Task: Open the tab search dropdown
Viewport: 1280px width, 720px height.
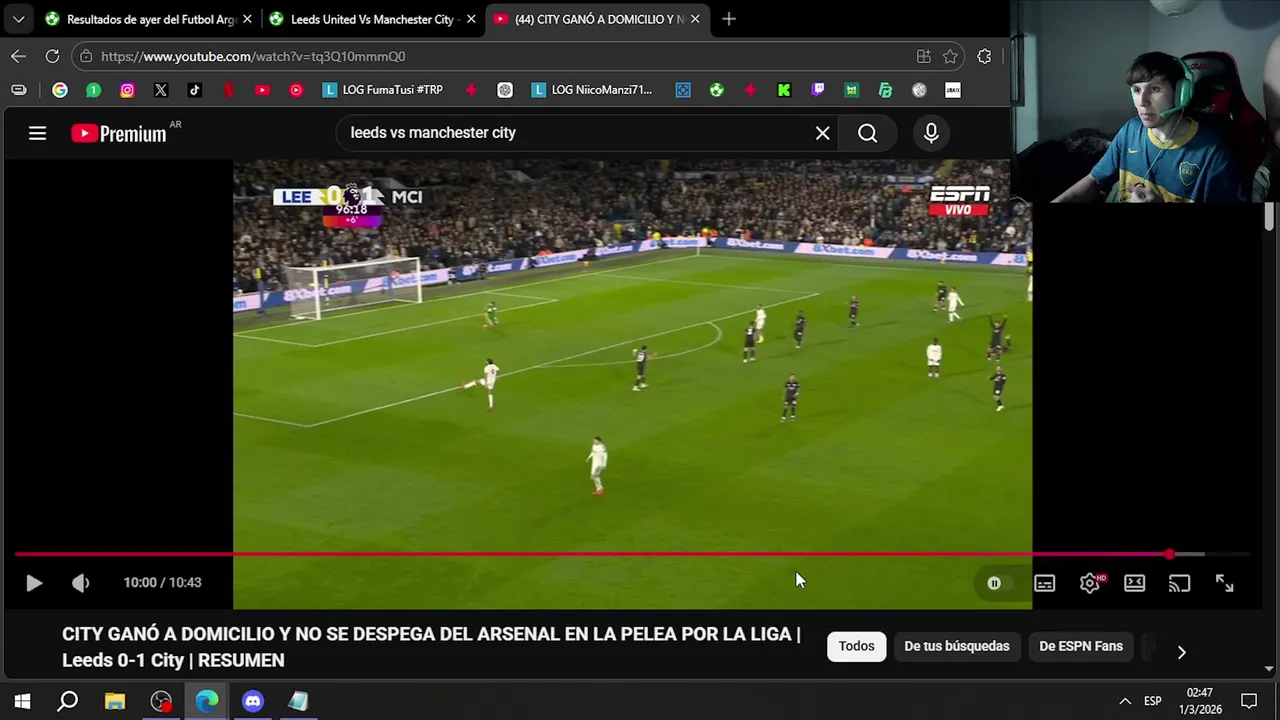Action: pos(18,19)
